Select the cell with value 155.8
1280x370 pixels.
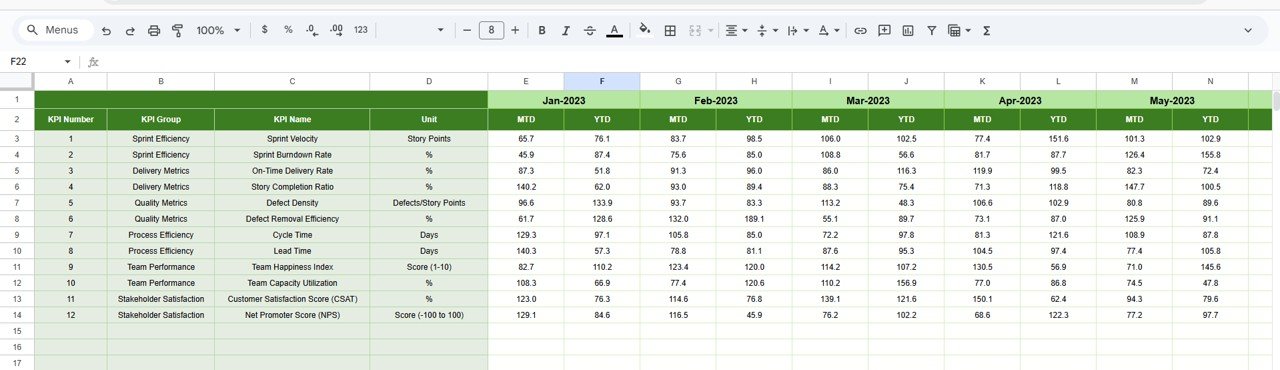(1210, 154)
